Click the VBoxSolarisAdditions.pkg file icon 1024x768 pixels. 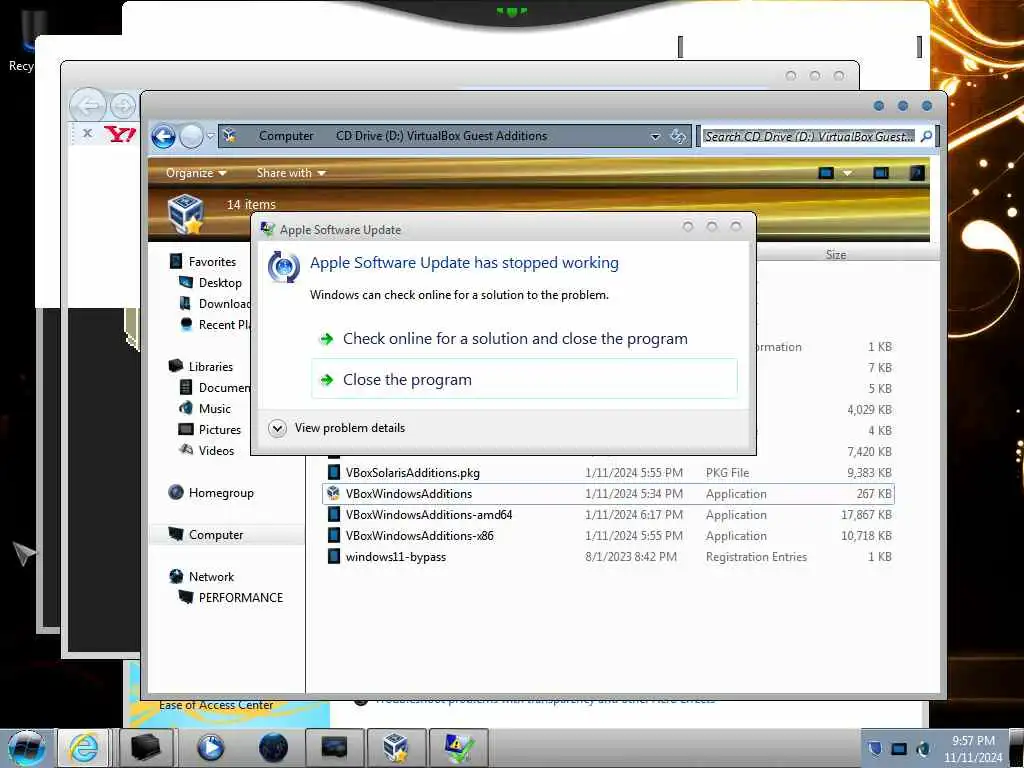point(333,472)
